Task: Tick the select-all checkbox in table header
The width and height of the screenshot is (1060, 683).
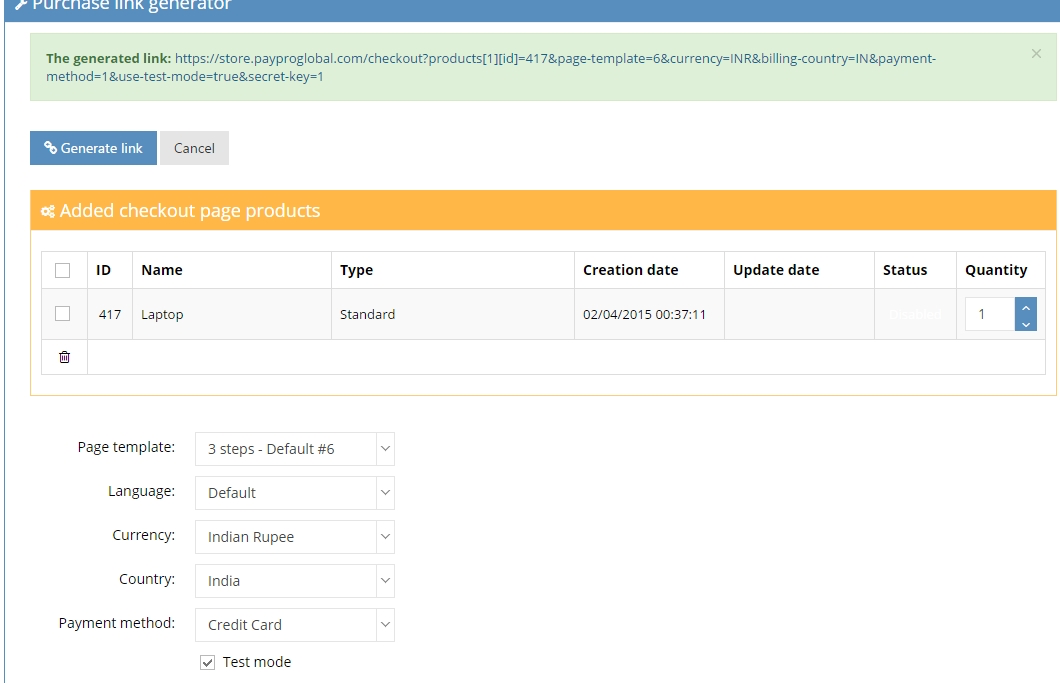Action: [62, 270]
